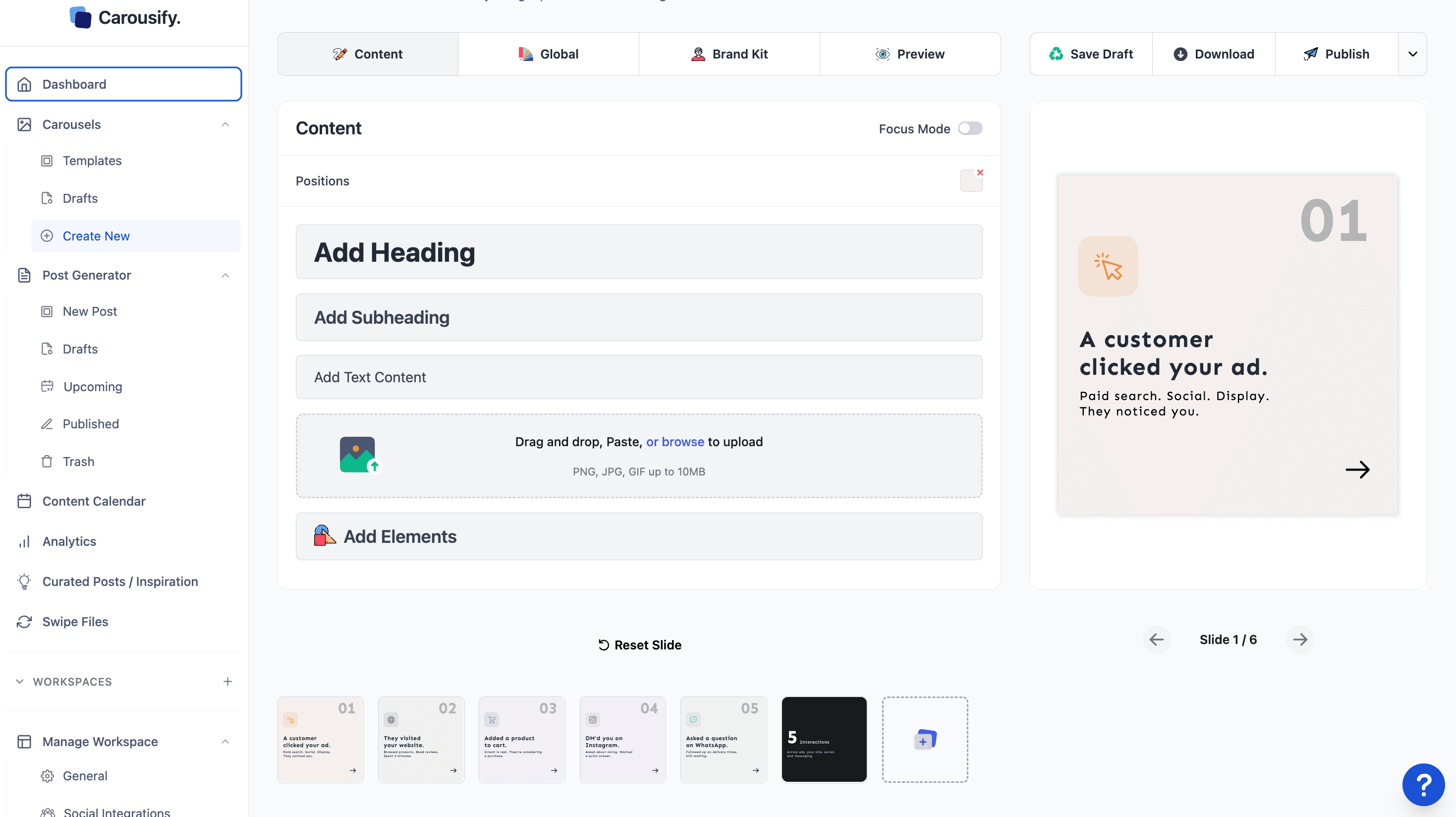The height and width of the screenshot is (817, 1456).
Task: Click the Add Subheading field
Action: point(639,317)
